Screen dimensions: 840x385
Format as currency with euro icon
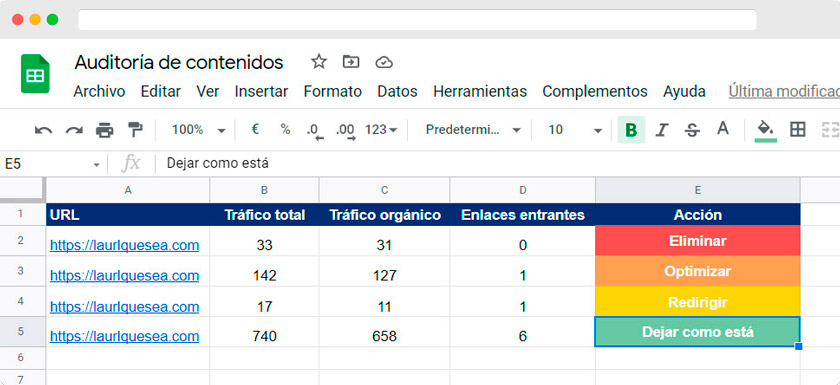256,130
